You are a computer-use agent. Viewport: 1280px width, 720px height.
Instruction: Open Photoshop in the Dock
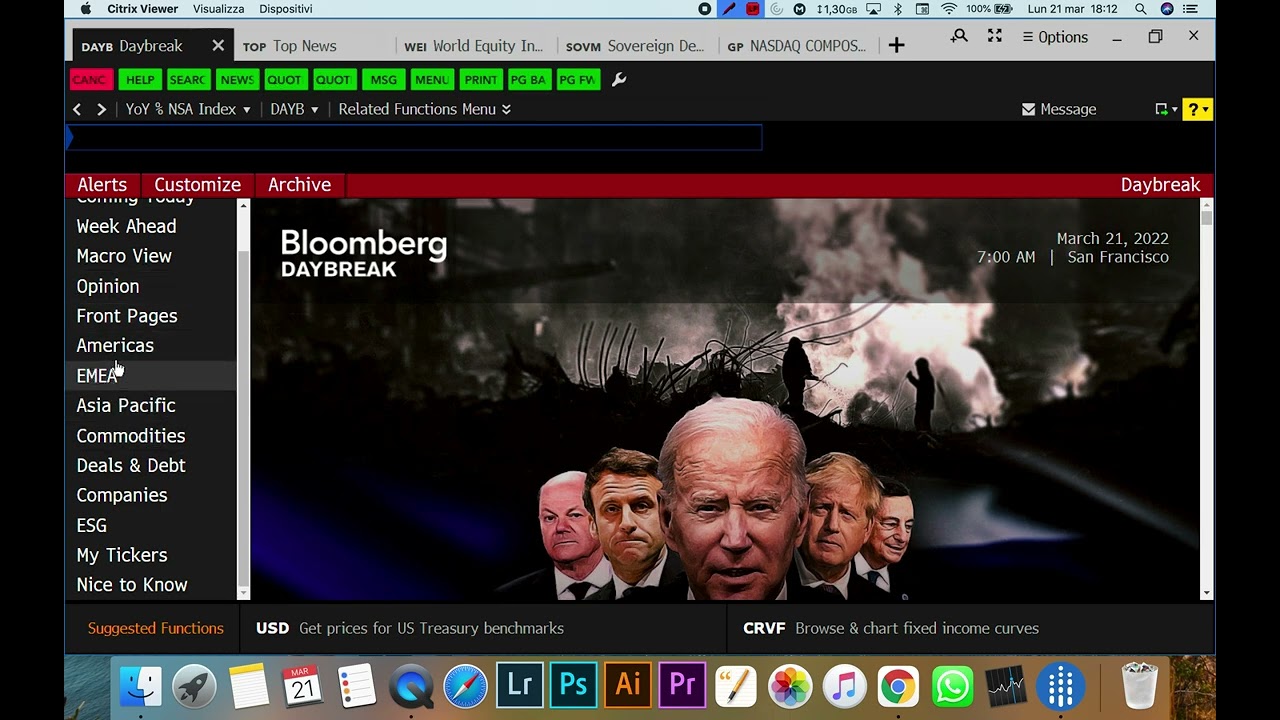pos(573,687)
